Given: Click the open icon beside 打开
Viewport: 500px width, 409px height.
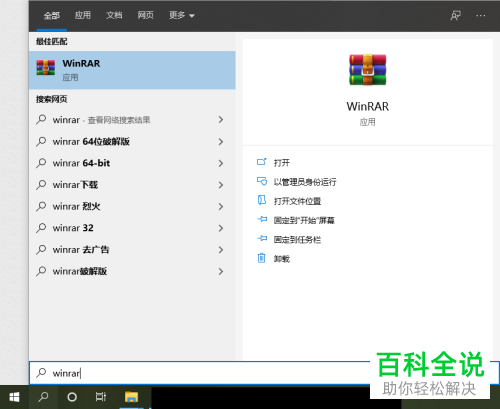Looking at the screenshot, I should pyautogui.click(x=262, y=162).
